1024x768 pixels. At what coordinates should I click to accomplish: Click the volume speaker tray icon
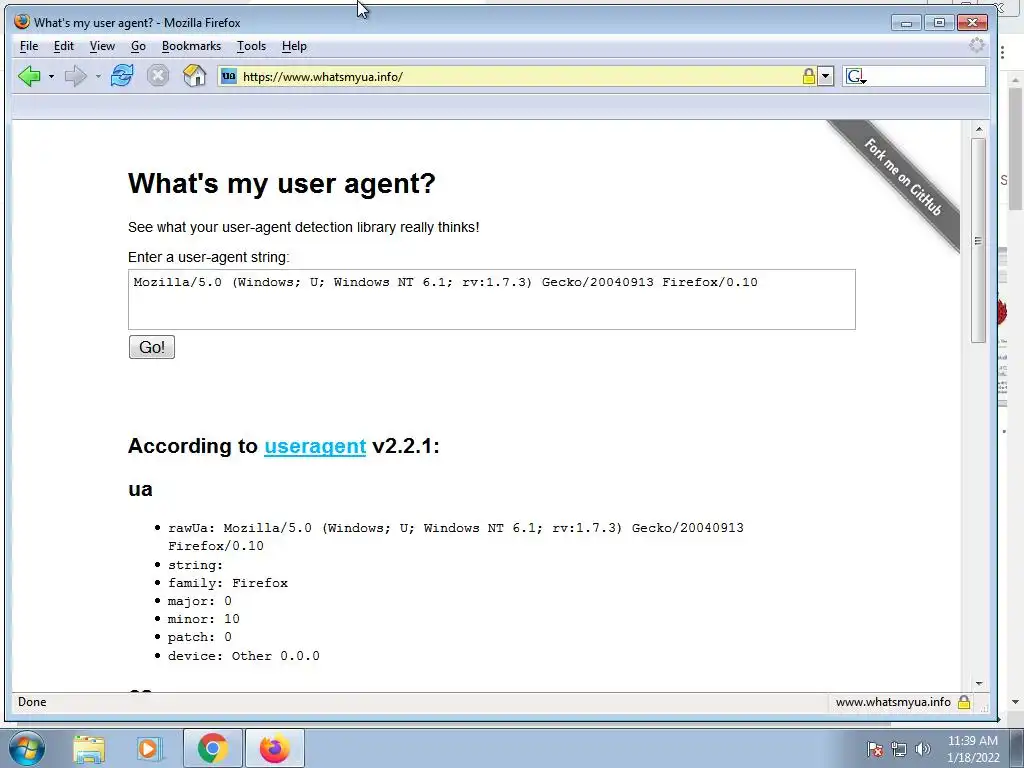click(x=922, y=749)
